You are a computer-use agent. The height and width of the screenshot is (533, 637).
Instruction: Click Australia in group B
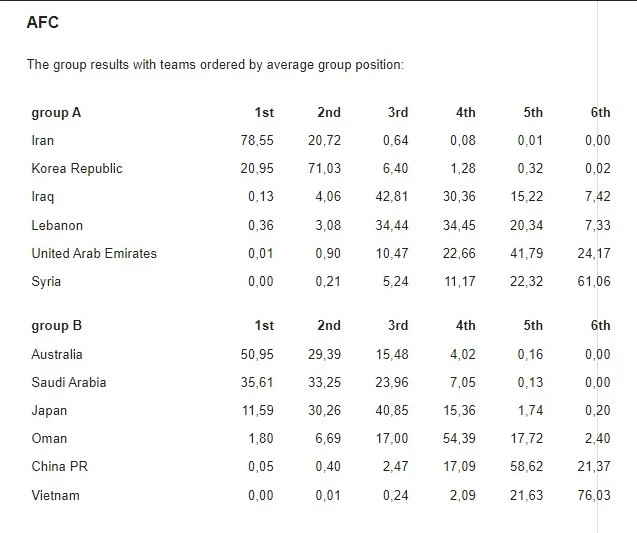pyautogui.click(x=57, y=354)
